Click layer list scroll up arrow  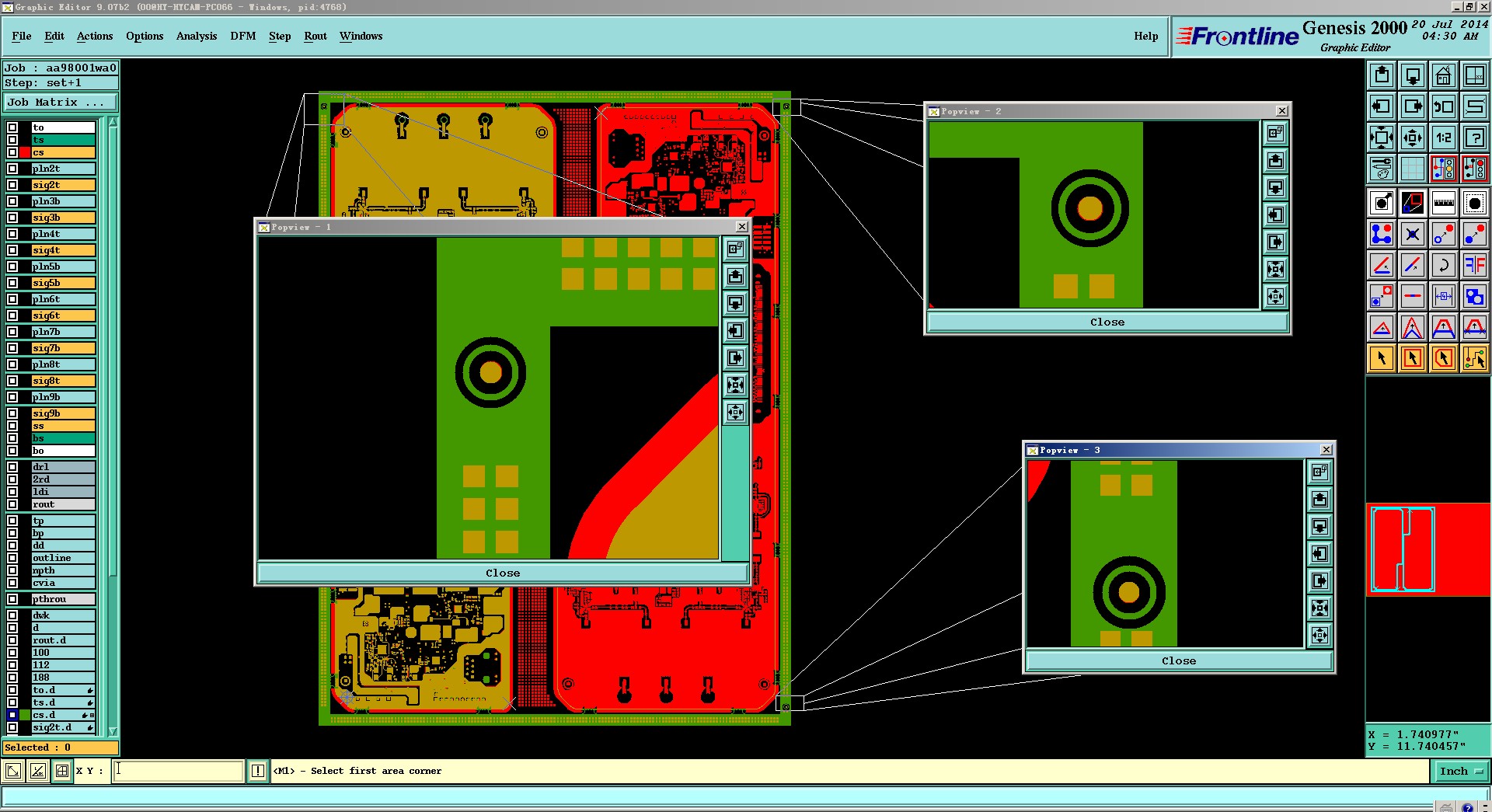113,122
